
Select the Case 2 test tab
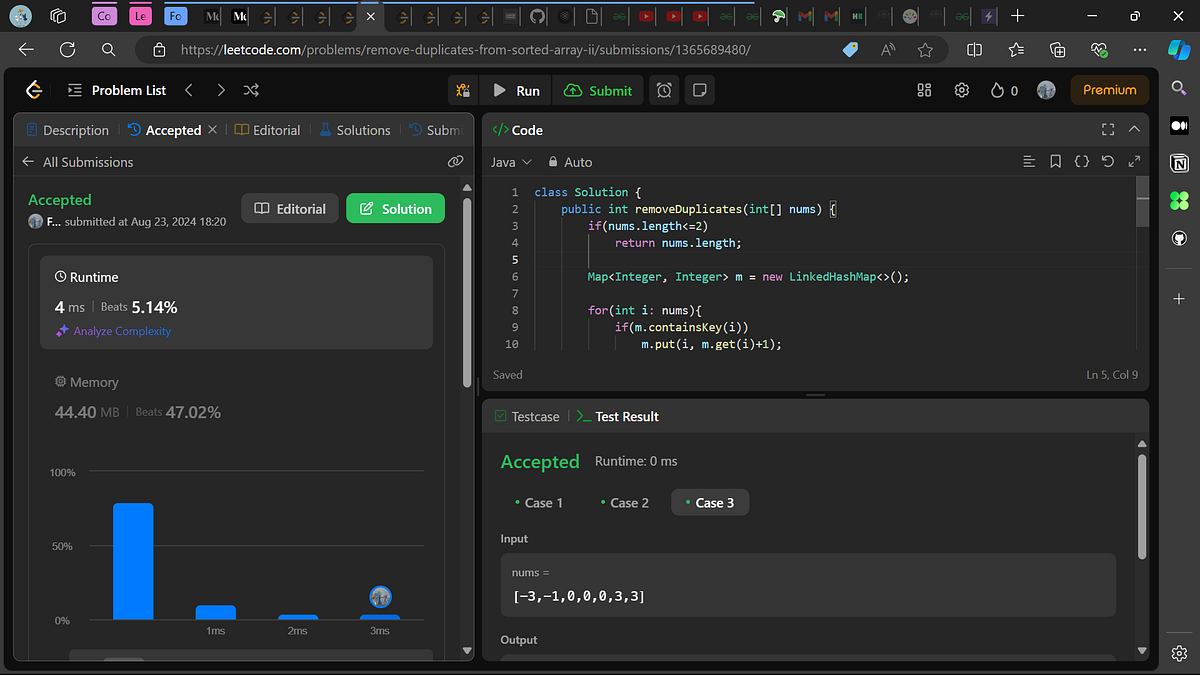click(624, 502)
